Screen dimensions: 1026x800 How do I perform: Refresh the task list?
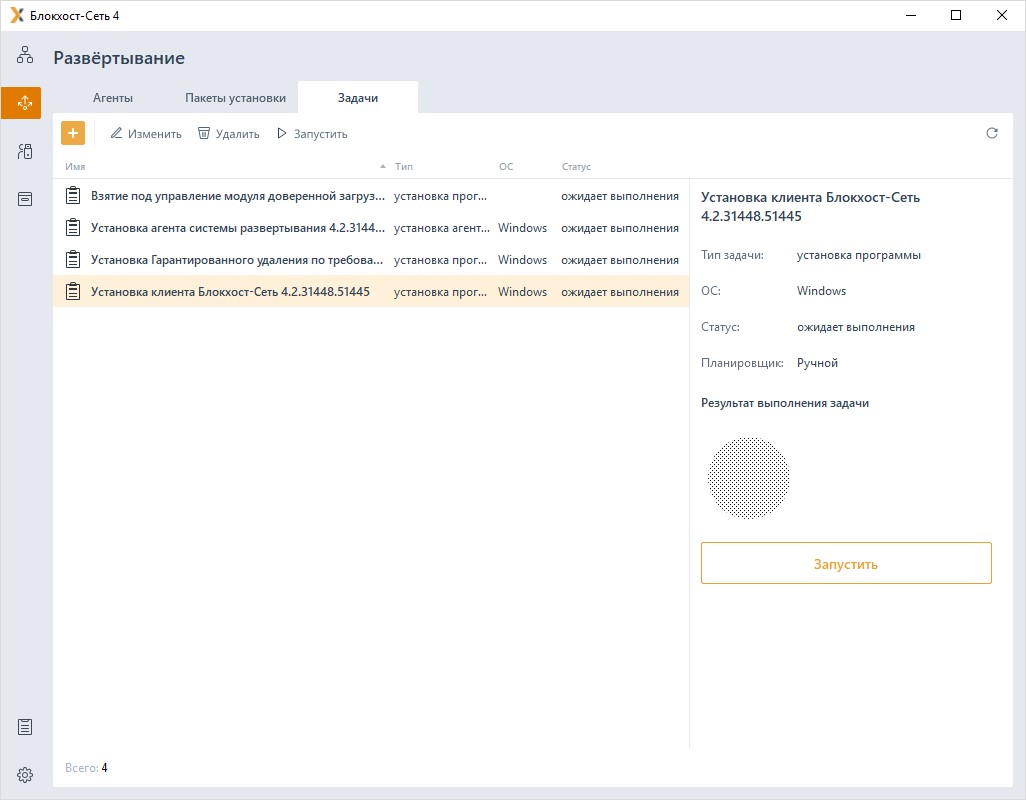992,133
